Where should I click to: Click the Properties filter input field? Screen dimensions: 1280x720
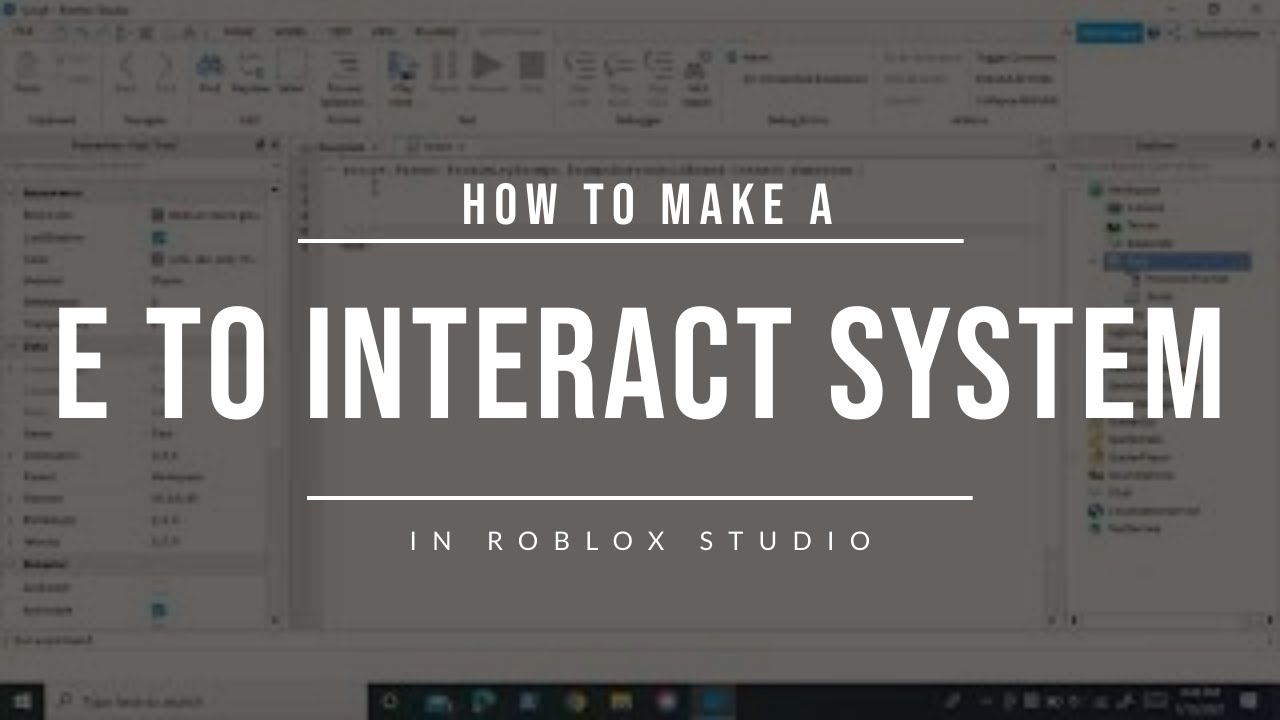point(142,166)
